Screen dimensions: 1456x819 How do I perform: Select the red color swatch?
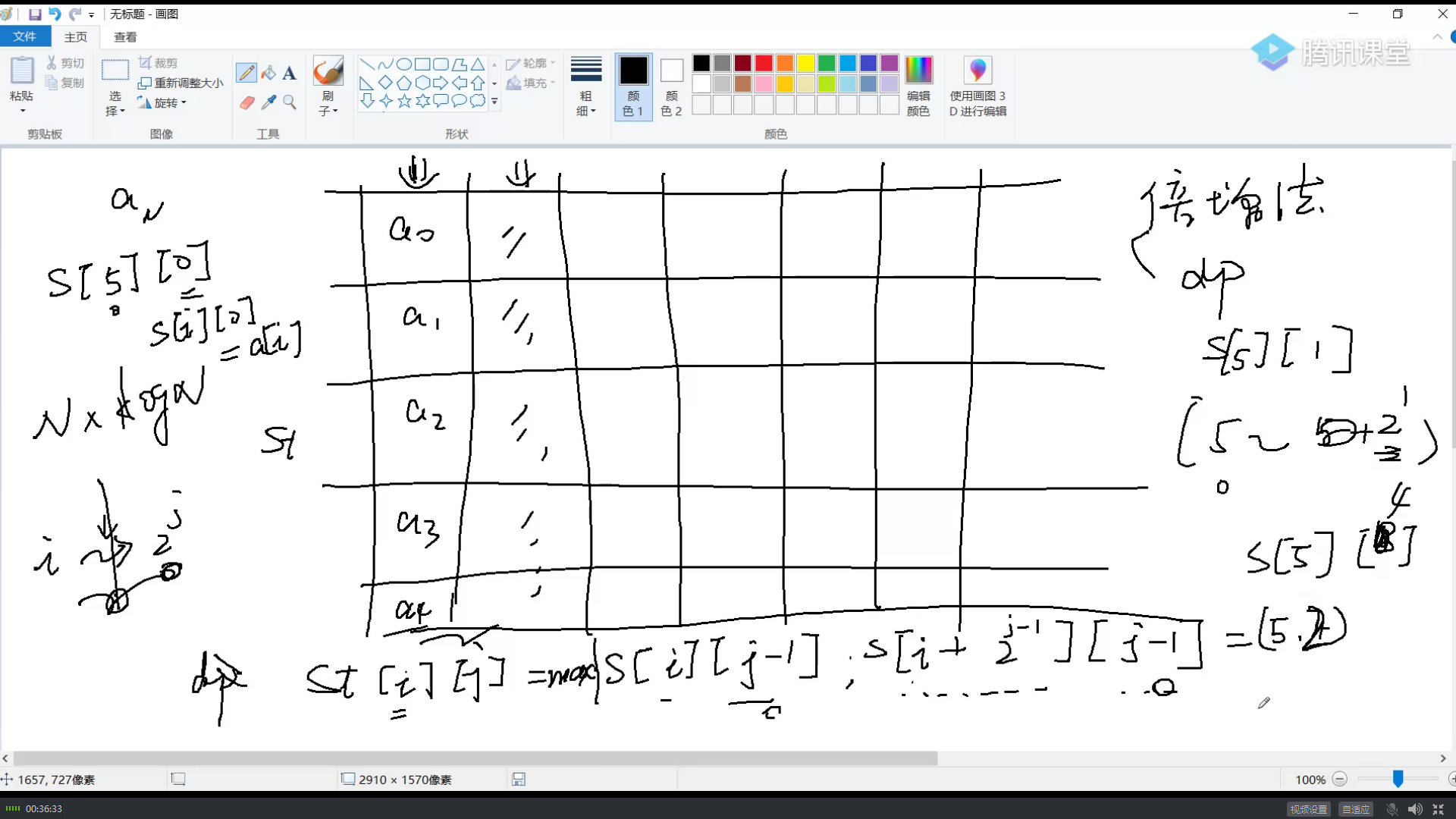tap(764, 63)
